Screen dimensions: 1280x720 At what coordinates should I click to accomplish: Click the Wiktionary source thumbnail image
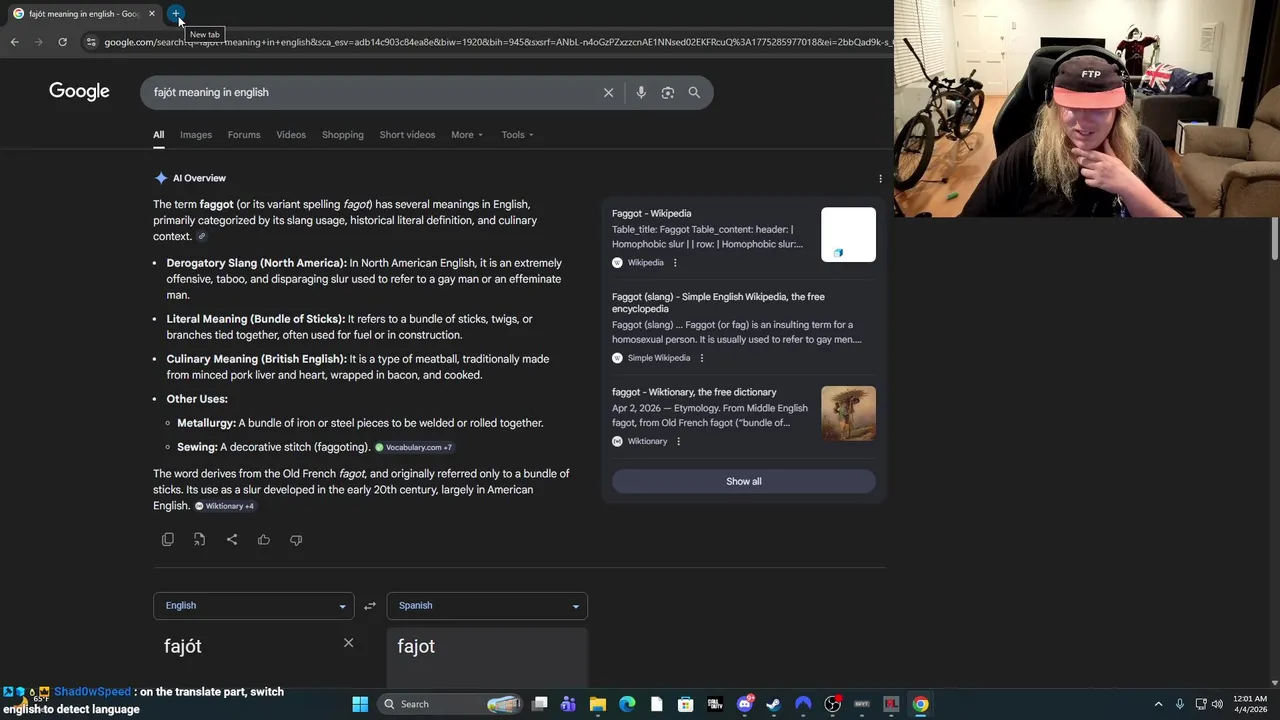point(848,413)
